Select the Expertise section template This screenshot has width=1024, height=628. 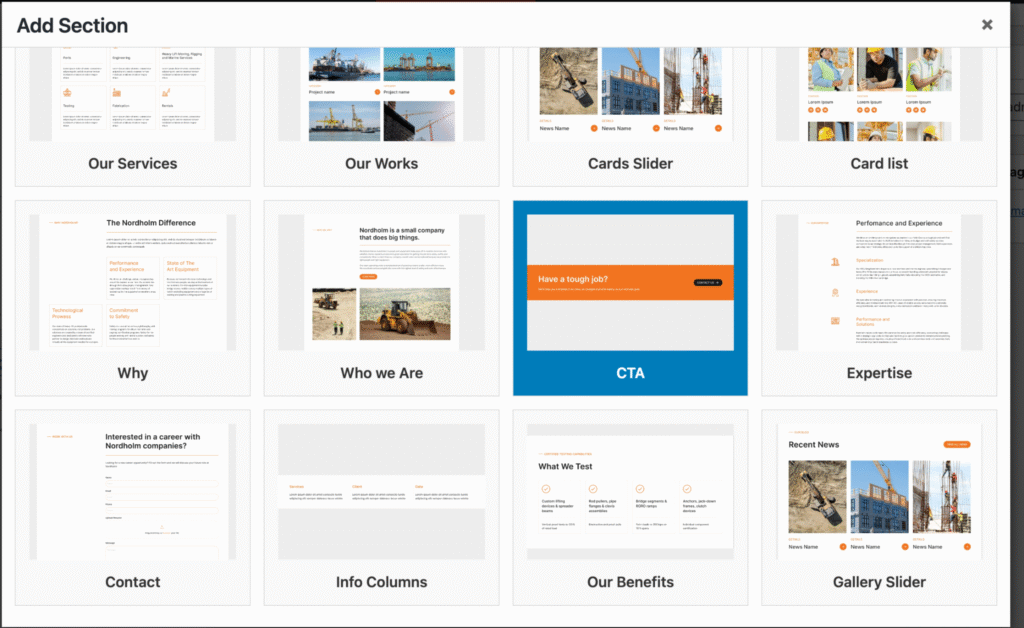[879, 298]
